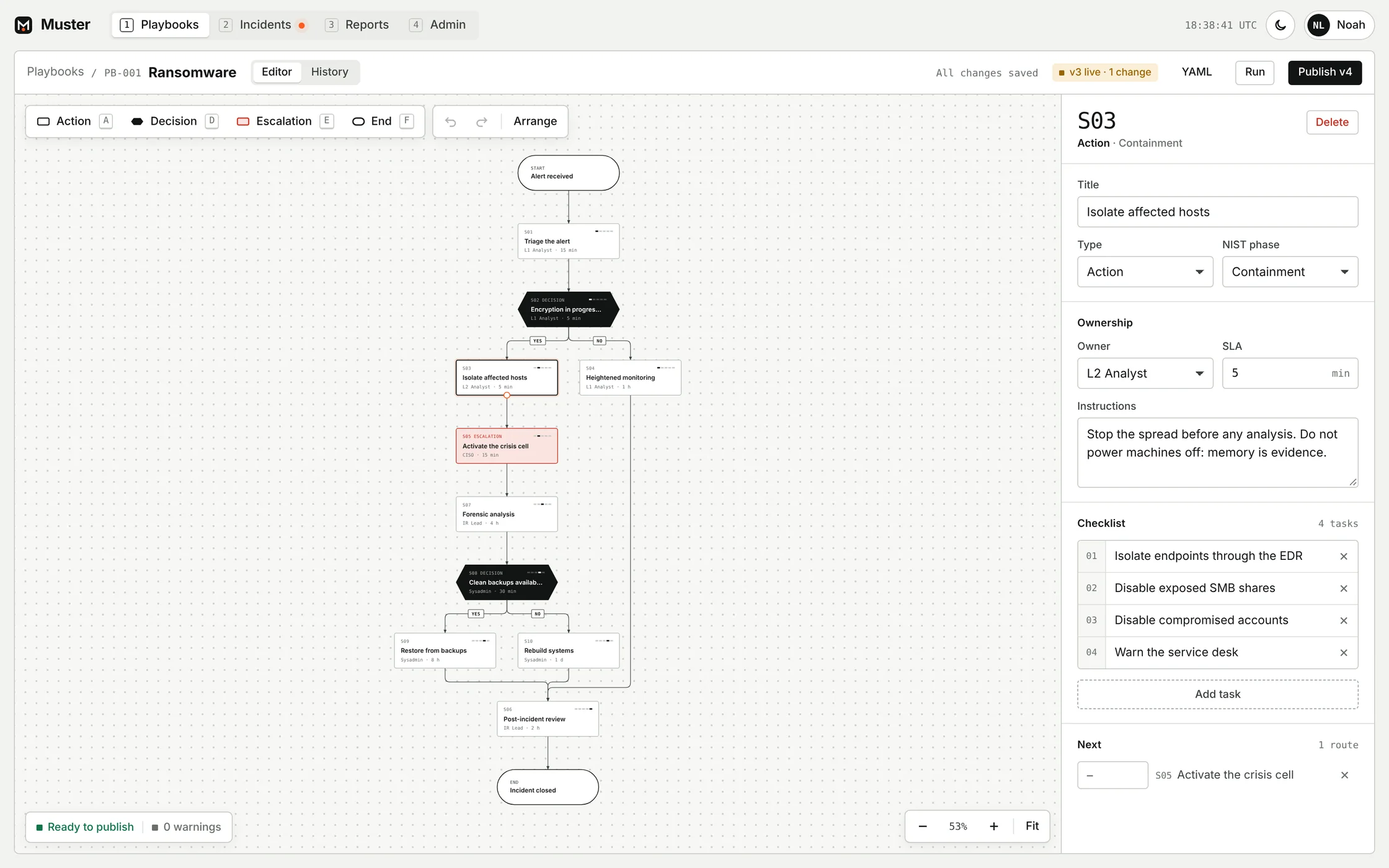Screen dimensions: 1389x868
Task: Click the 'v3 live · 1 change' badge
Action: click(1104, 73)
